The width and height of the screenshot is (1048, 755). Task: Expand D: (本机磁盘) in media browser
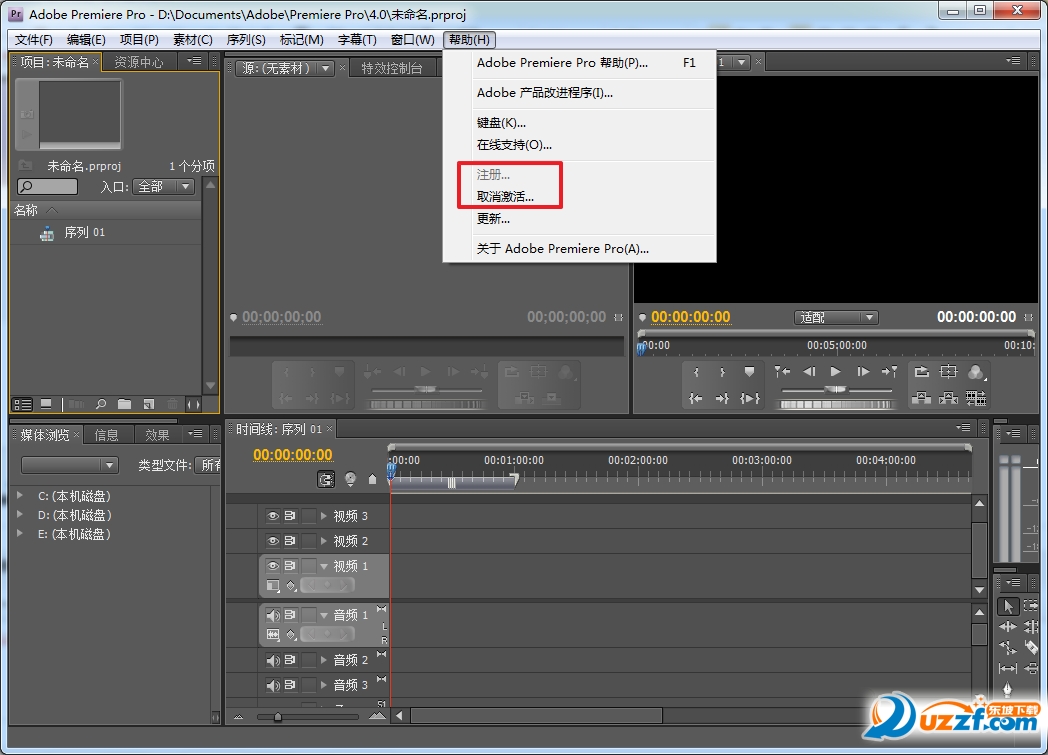click(20, 515)
